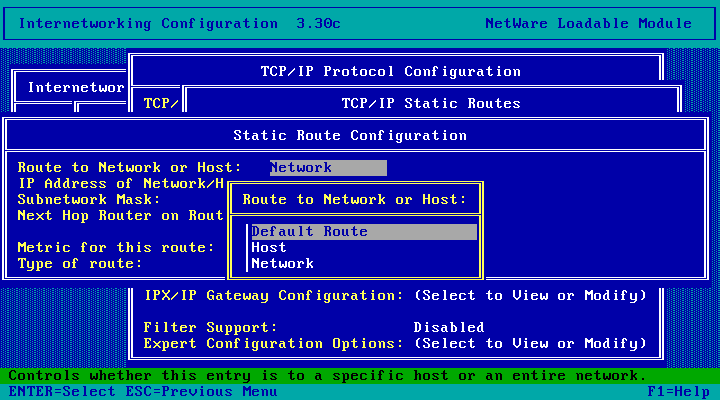Click the 'ENTER=Select' key hint
The width and height of the screenshot is (720, 400).
tap(62, 392)
